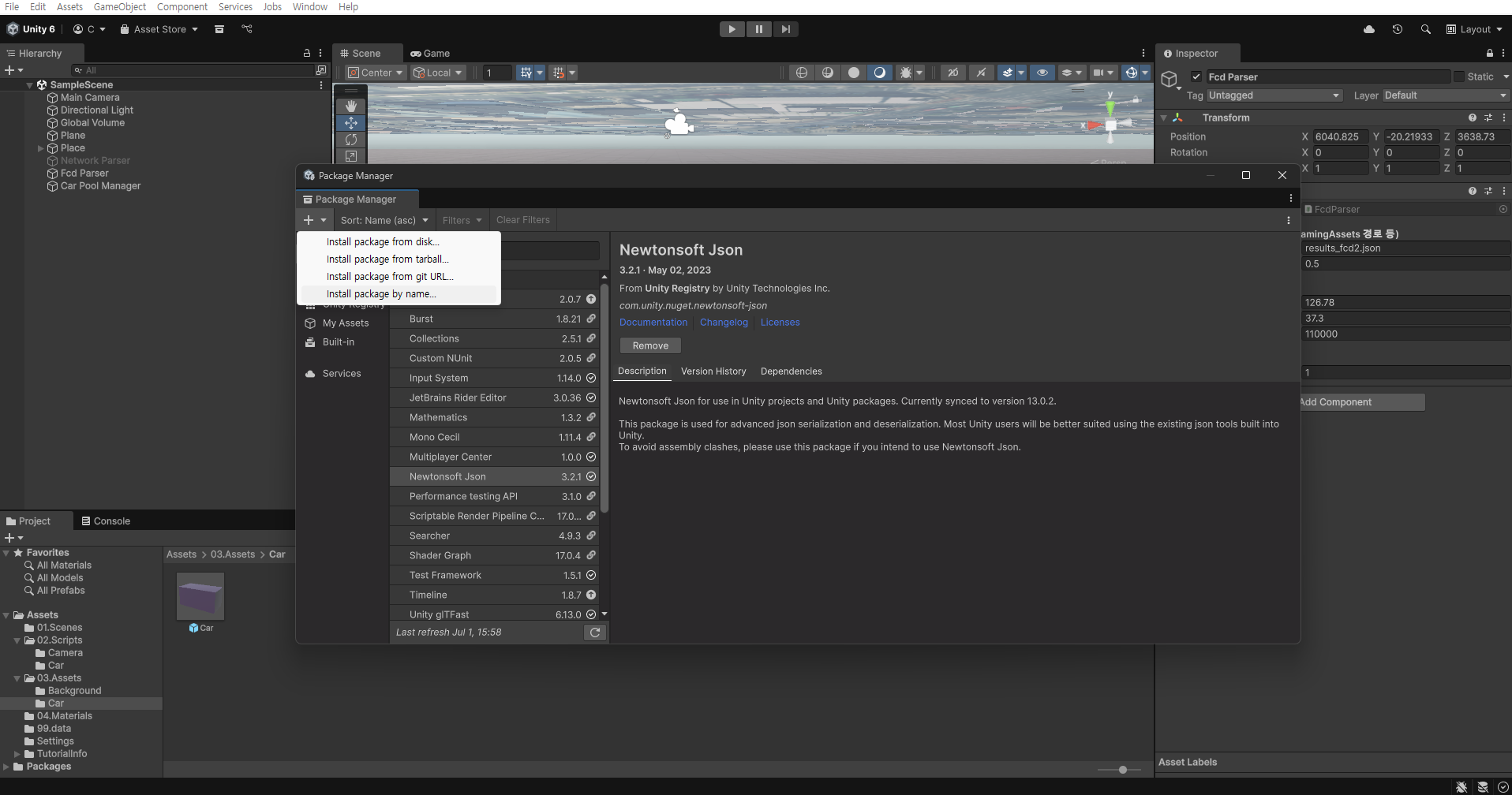Open the Licenses link
The width and height of the screenshot is (1512, 795).
point(780,323)
